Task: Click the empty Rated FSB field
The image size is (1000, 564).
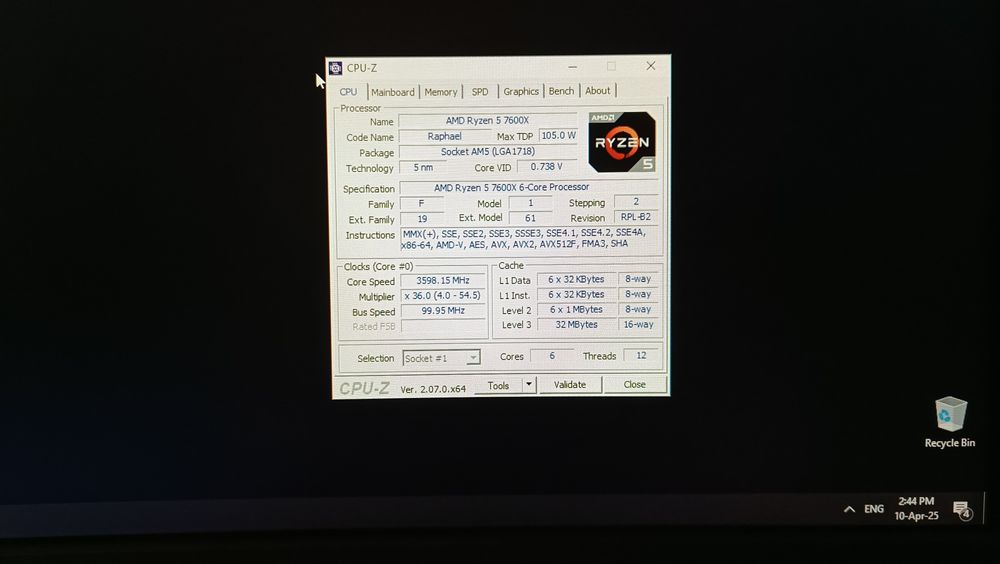Action: (443, 326)
